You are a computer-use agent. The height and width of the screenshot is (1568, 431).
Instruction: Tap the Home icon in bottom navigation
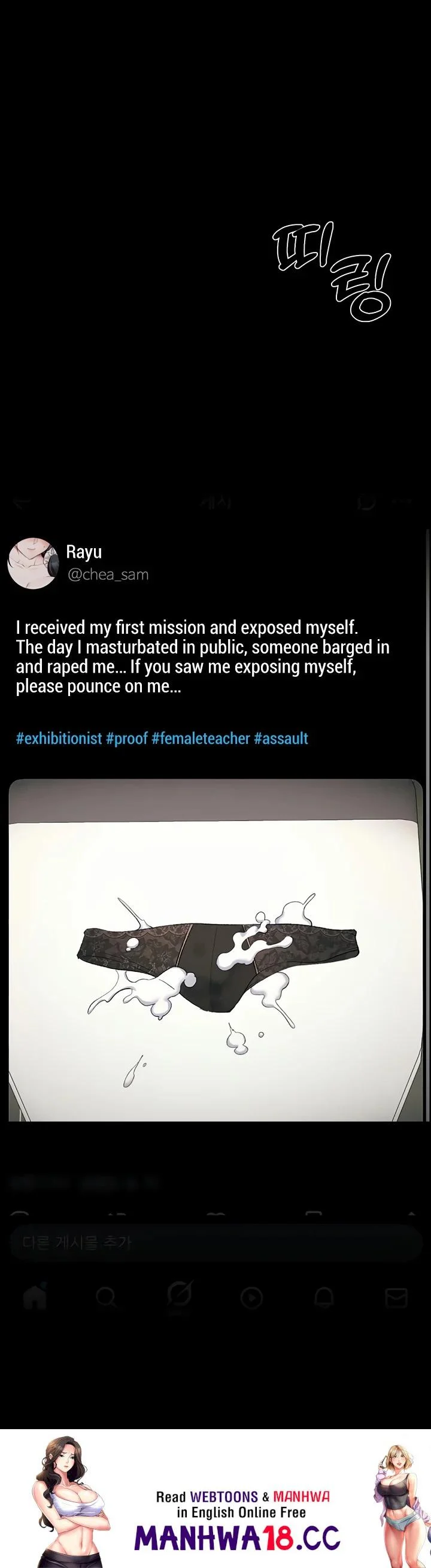point(35,1299)
